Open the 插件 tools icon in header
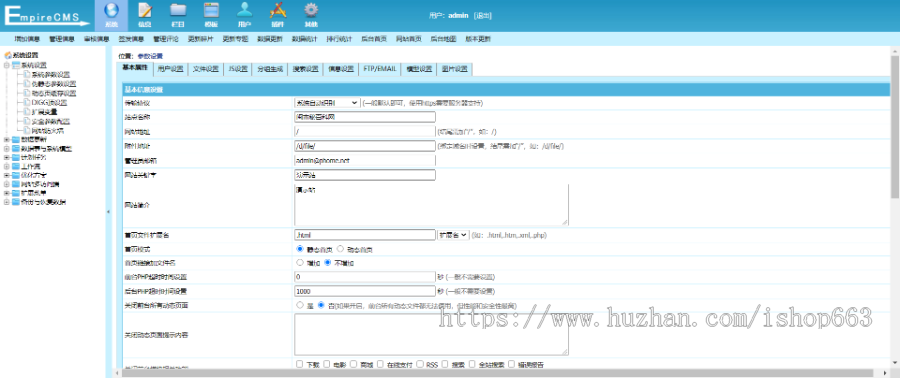Screen dimensions: 900x378 [x=278, y=10]
